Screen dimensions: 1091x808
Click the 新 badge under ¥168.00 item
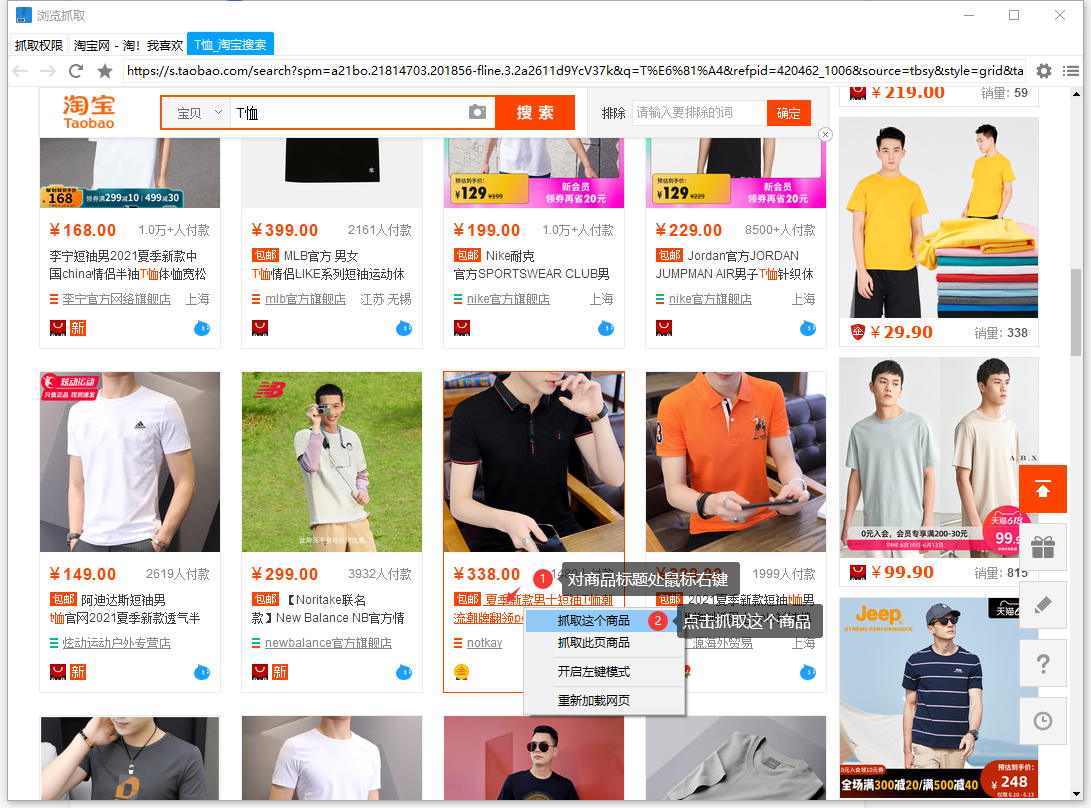(x=77, y=328)
